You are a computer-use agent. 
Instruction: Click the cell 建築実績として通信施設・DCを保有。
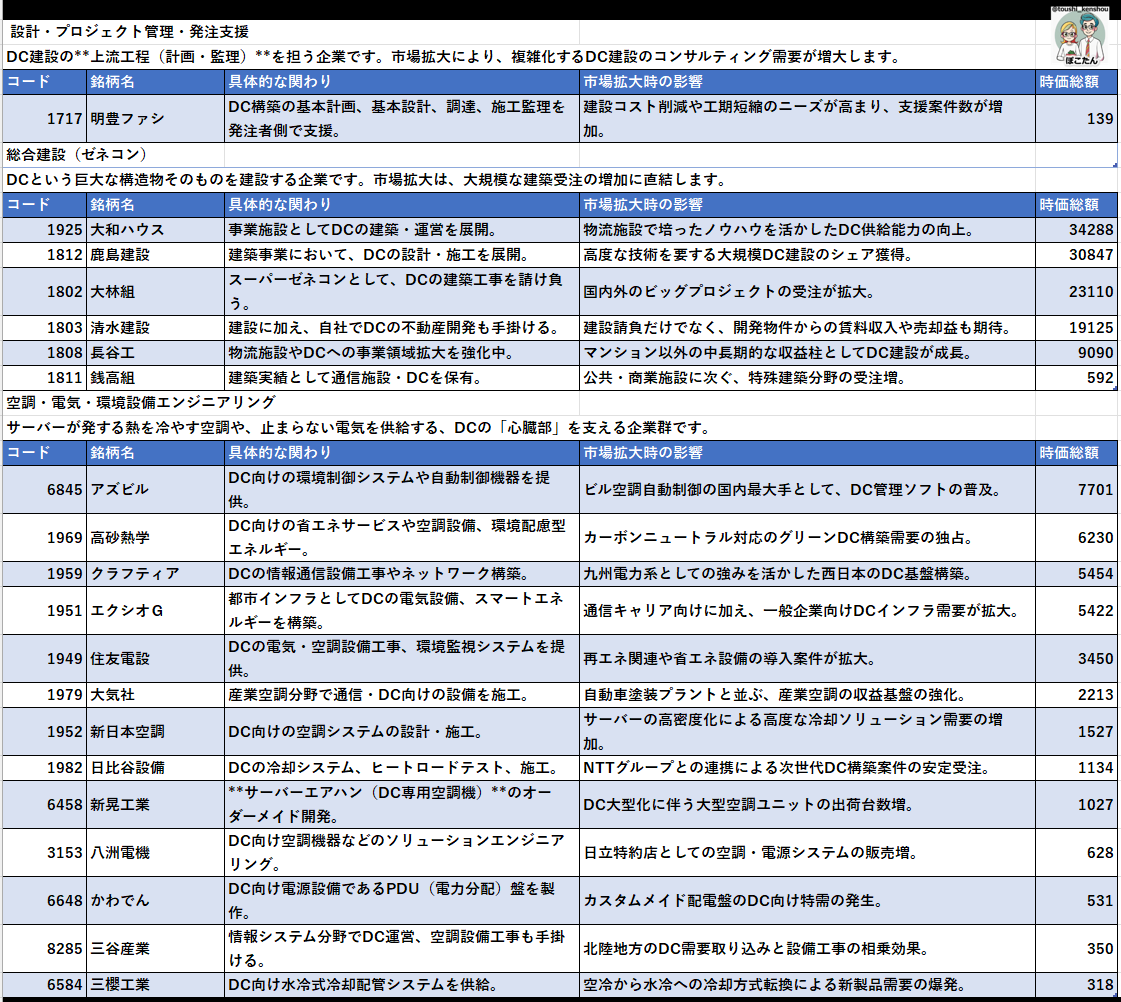coord(402,378)
